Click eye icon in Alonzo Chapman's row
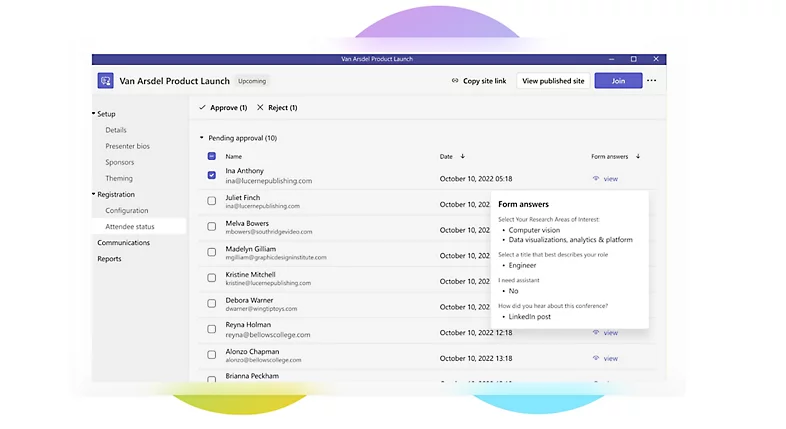 (x=596, y=358)
